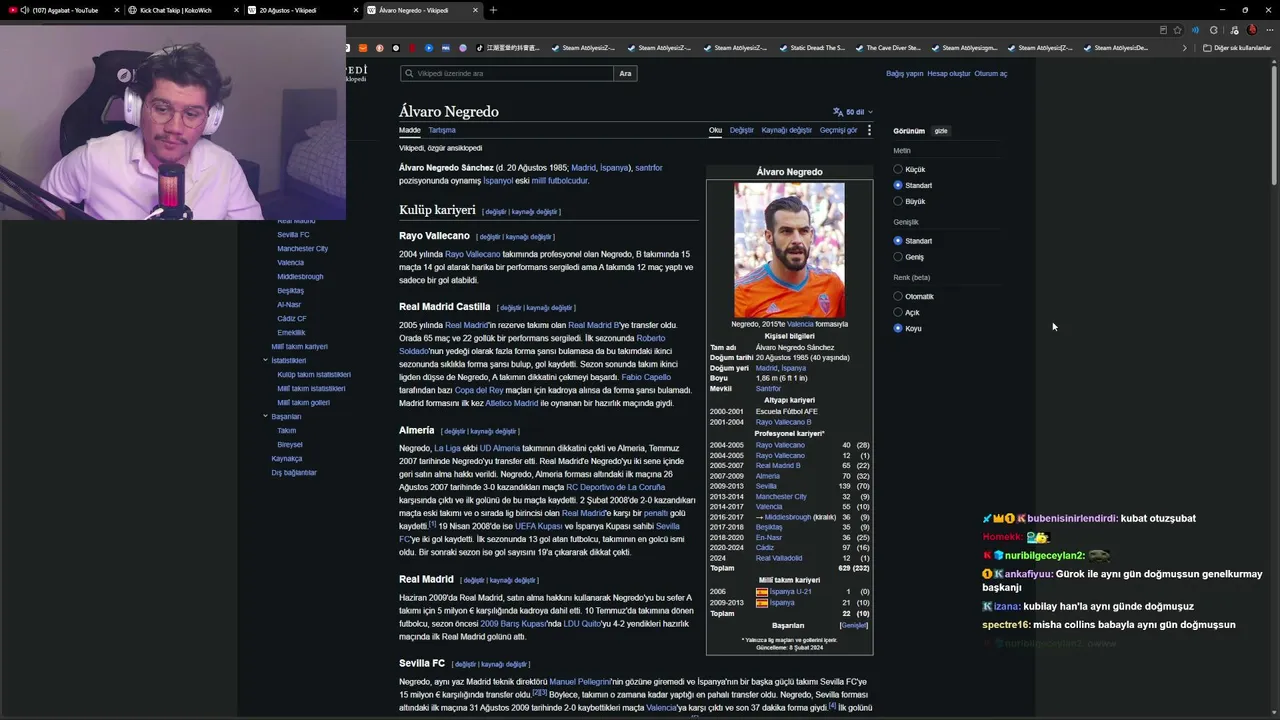Switch to the Aggabat YouTube browser tab
The image size is (1280, 720).
[x=63, y=10]
